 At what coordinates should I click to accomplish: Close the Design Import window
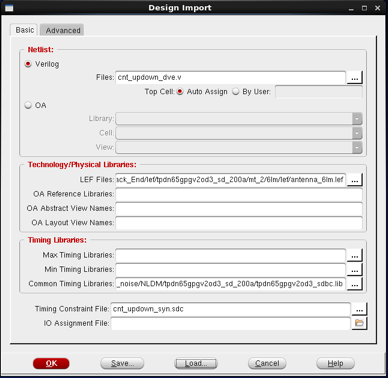[378, 8]
